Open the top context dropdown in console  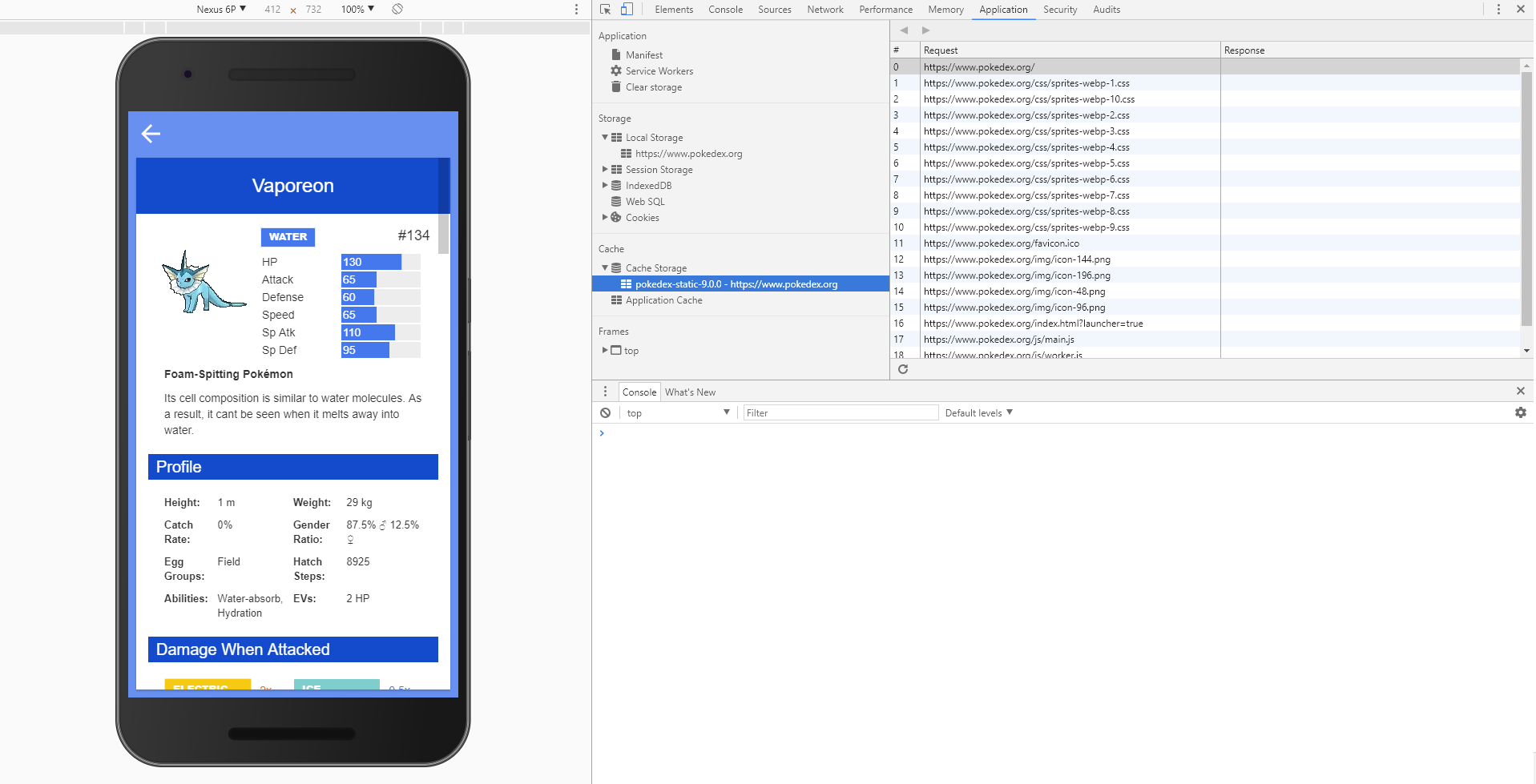click(678, 413)
